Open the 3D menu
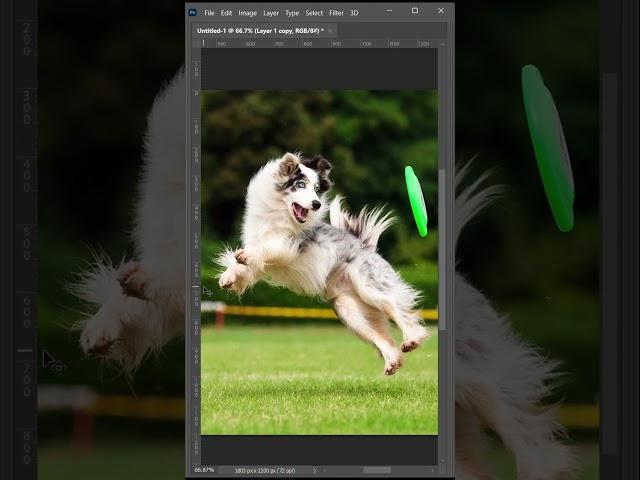The height and width of the screenshot is (480, 640). [x=354, y=13]
